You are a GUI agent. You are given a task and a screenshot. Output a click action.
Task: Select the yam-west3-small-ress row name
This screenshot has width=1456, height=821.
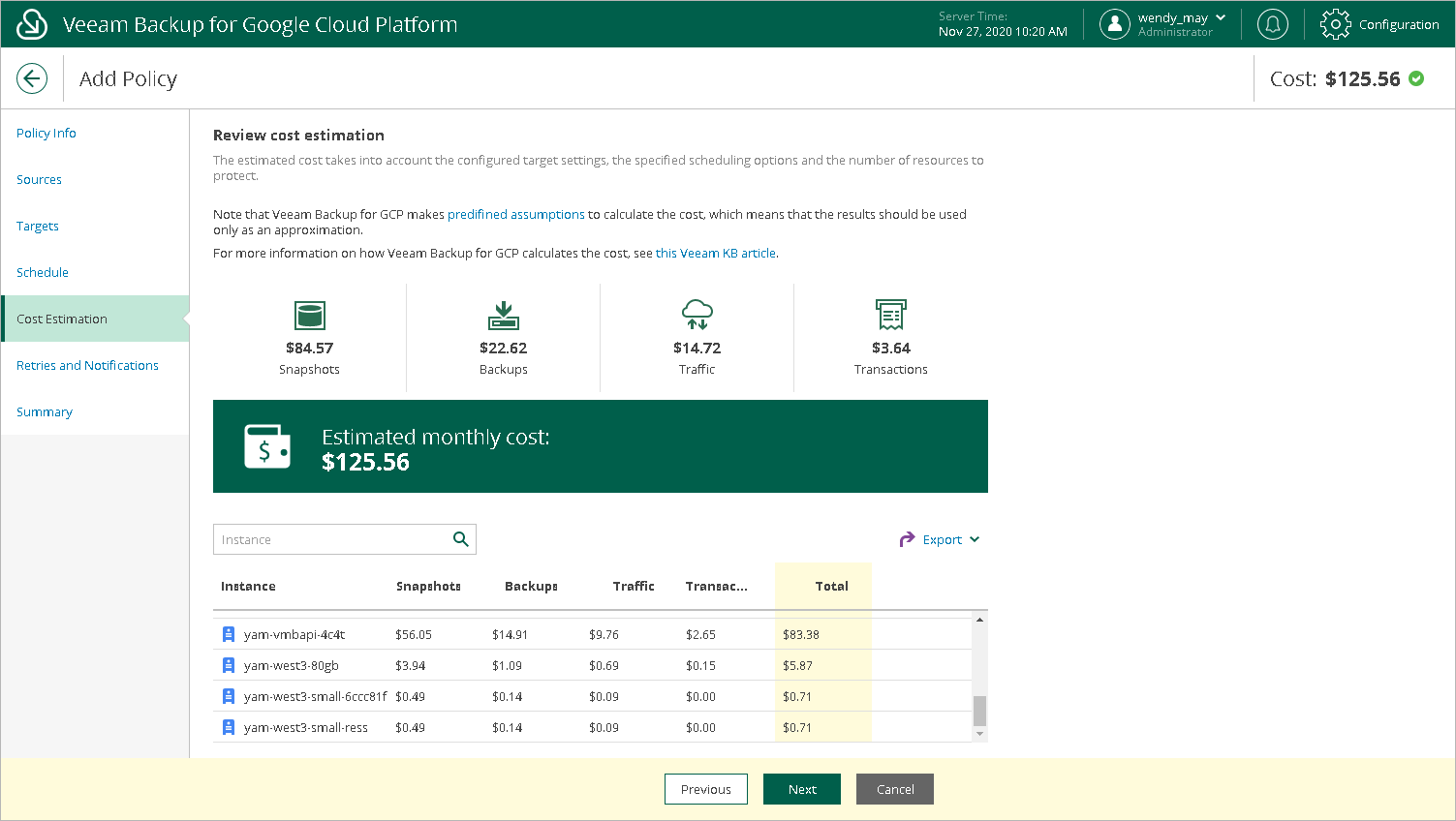[306, 727]
